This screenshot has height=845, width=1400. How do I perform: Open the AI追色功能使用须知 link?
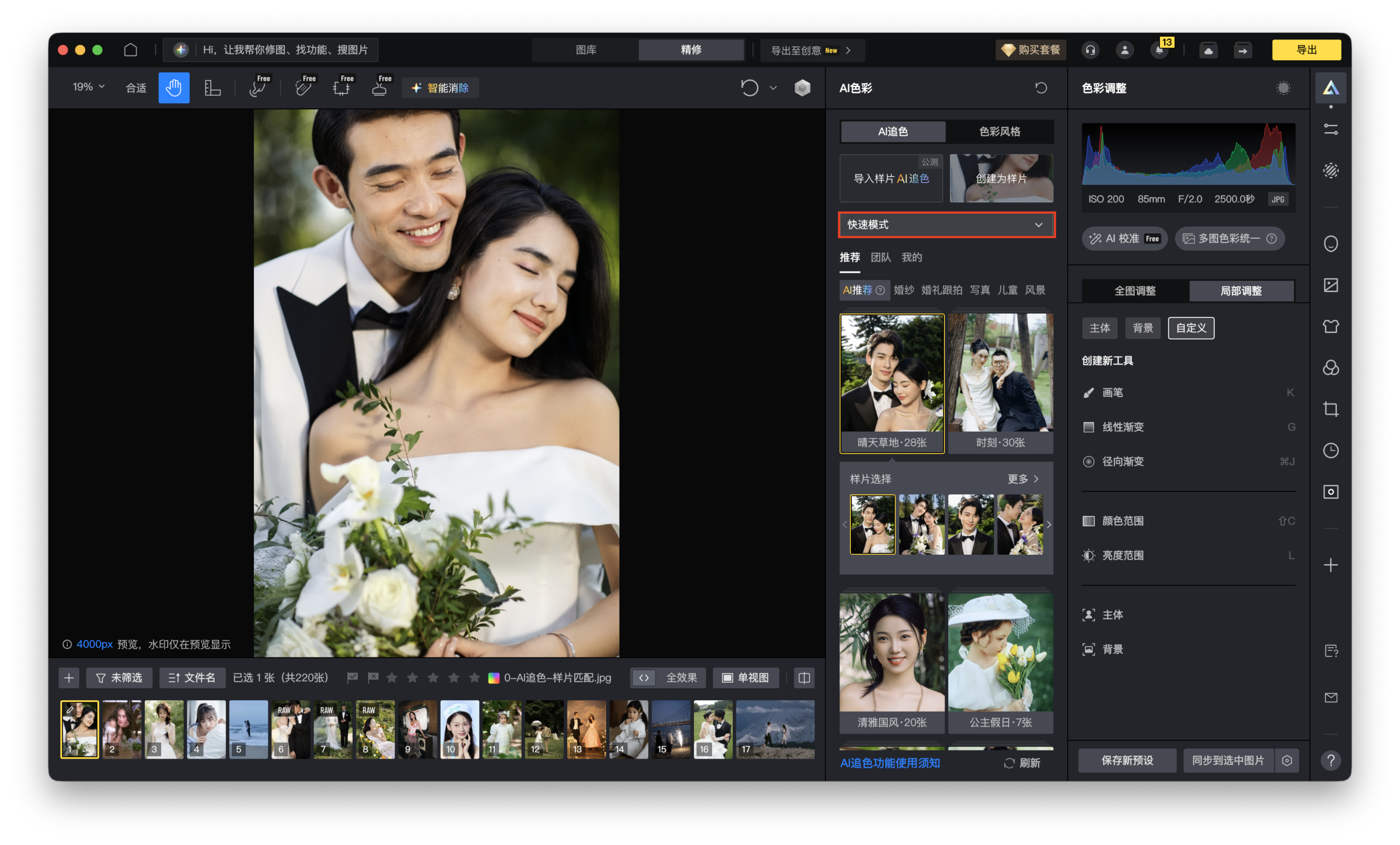(x=889, y=762)
